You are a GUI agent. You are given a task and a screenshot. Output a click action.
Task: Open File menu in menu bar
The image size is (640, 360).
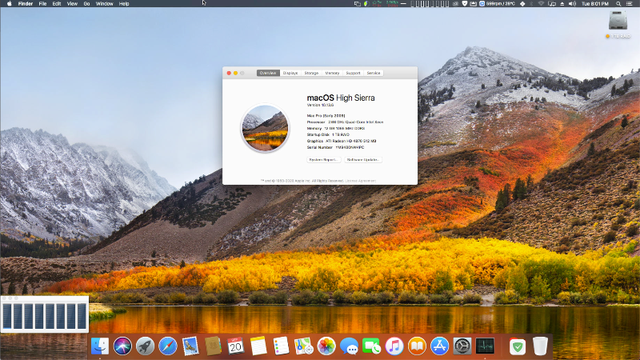pyautogui.click(x=42, y=4)
